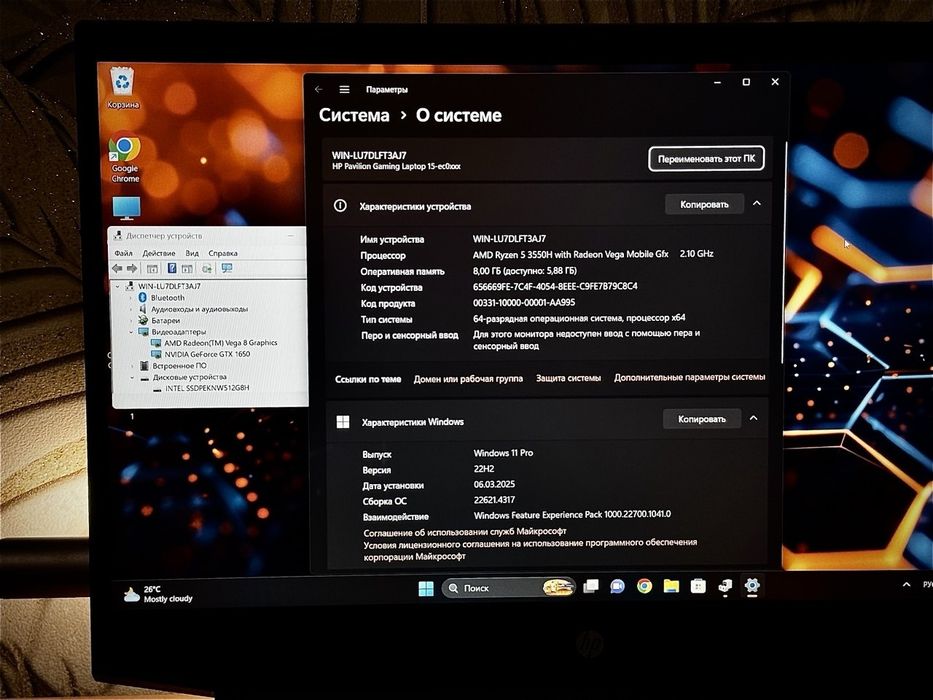
Task: Show hidden tray icons chevron
Action: [x=906, y=585]
